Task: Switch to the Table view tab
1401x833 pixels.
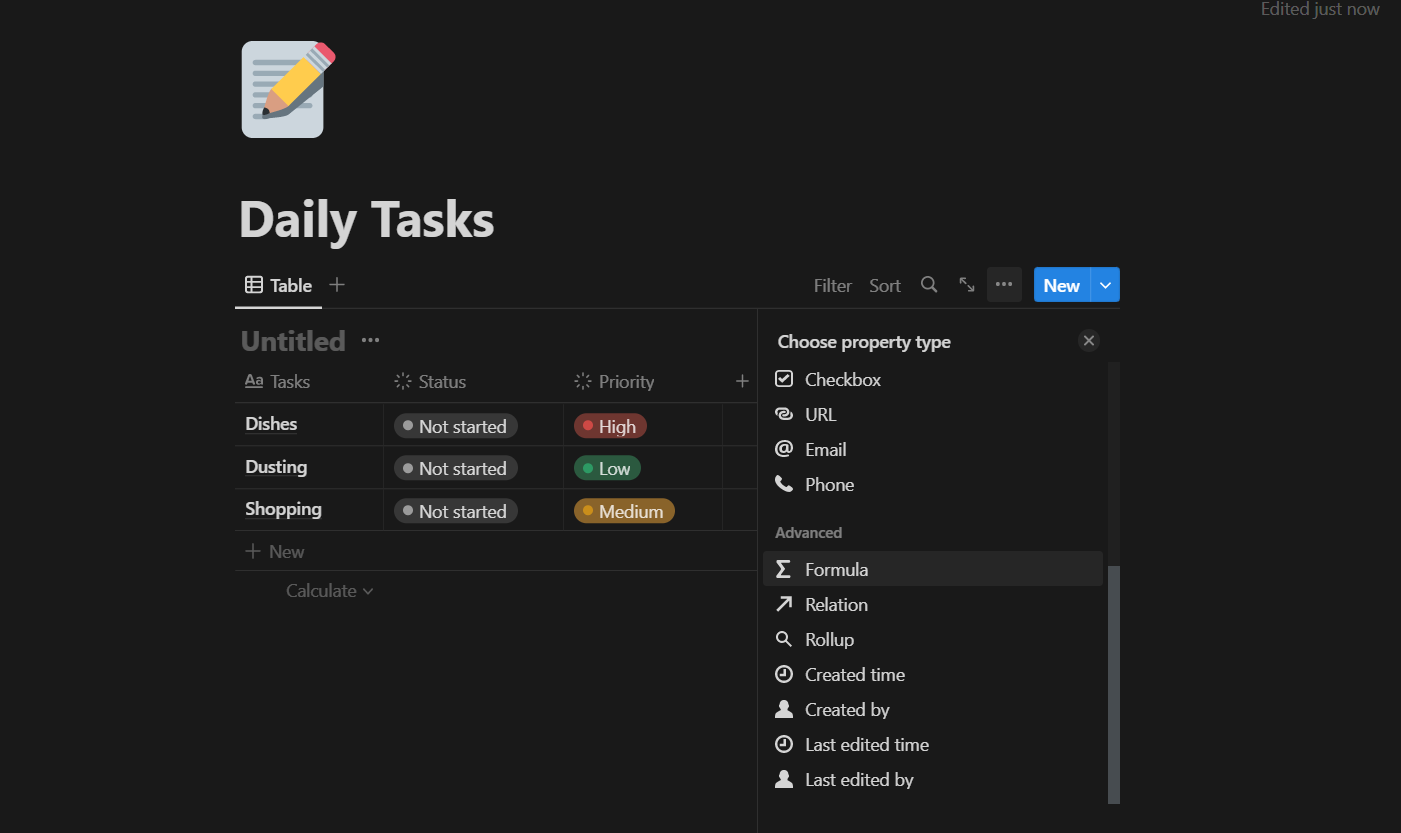Action: click(278, 284)
